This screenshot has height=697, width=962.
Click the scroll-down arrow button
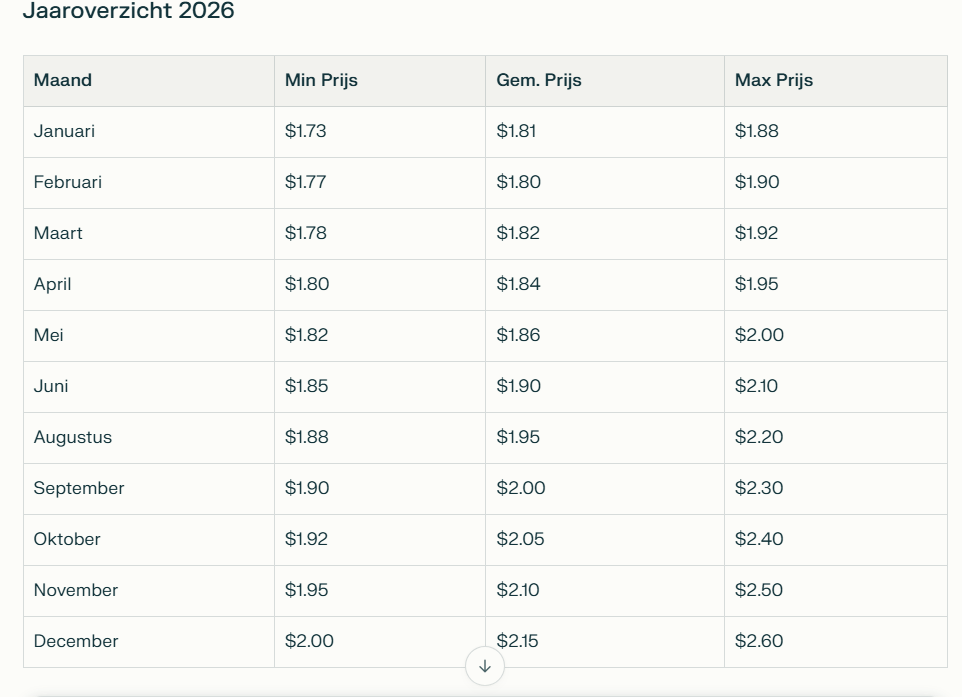[485, 666]
